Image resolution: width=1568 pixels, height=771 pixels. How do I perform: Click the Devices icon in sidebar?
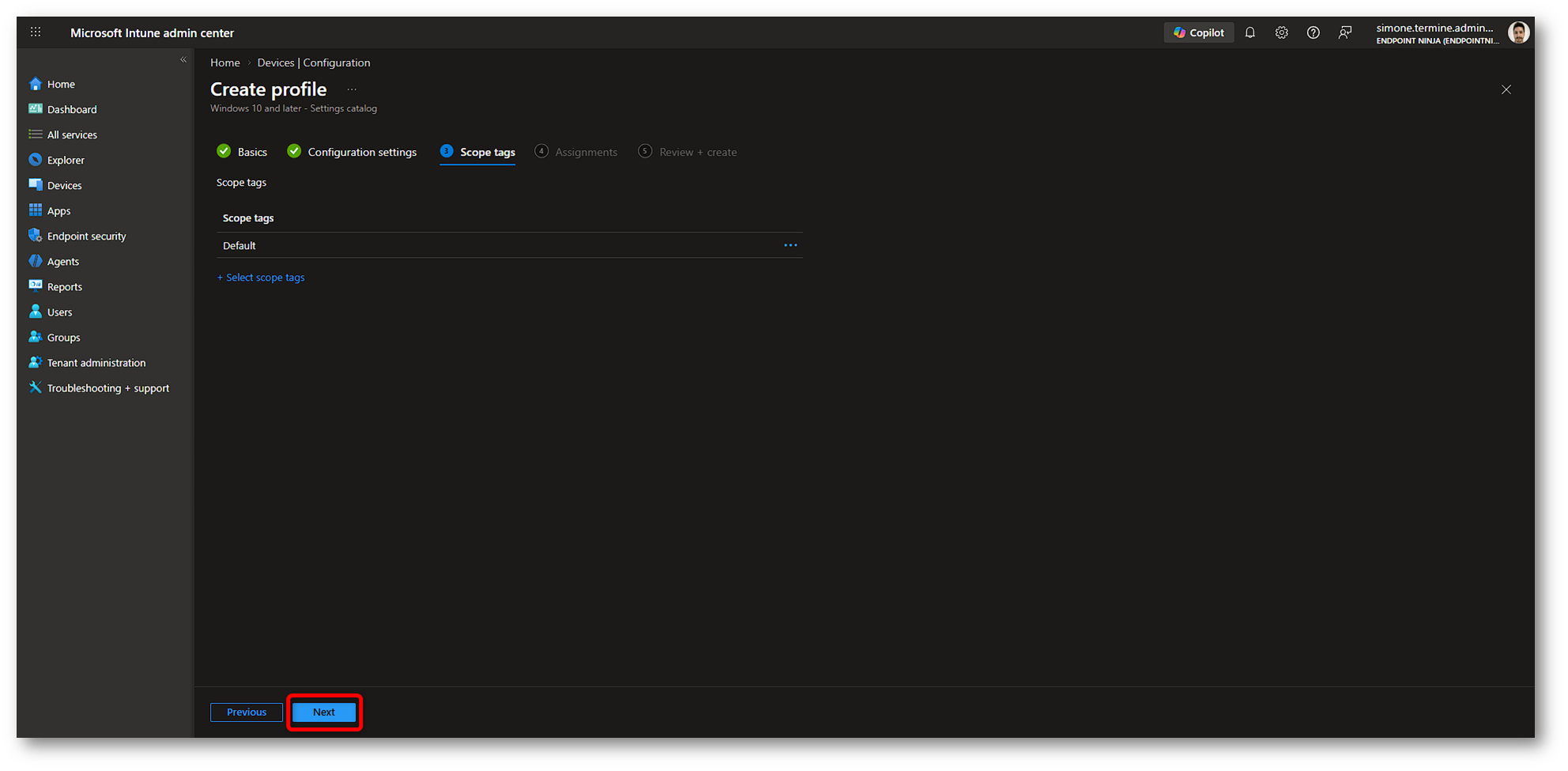point(36,185)
